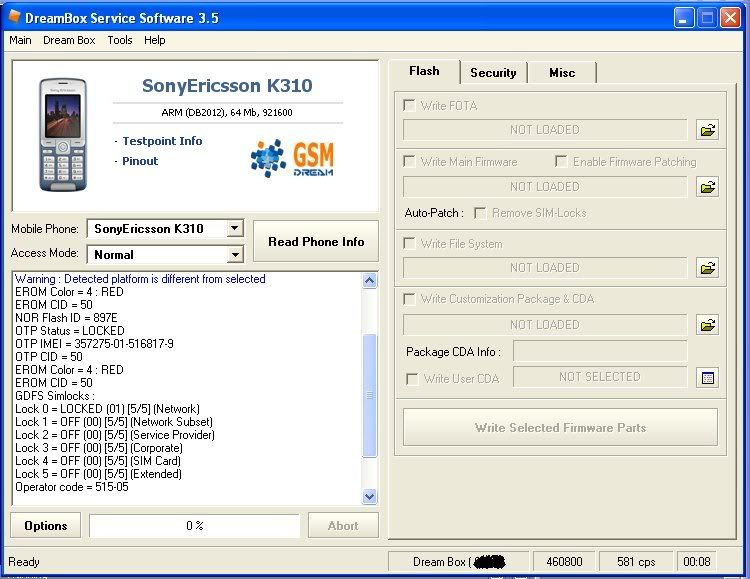Switch to the Flash tab
750x579 pixels.
pyautogui.click(x=424, y=71)
